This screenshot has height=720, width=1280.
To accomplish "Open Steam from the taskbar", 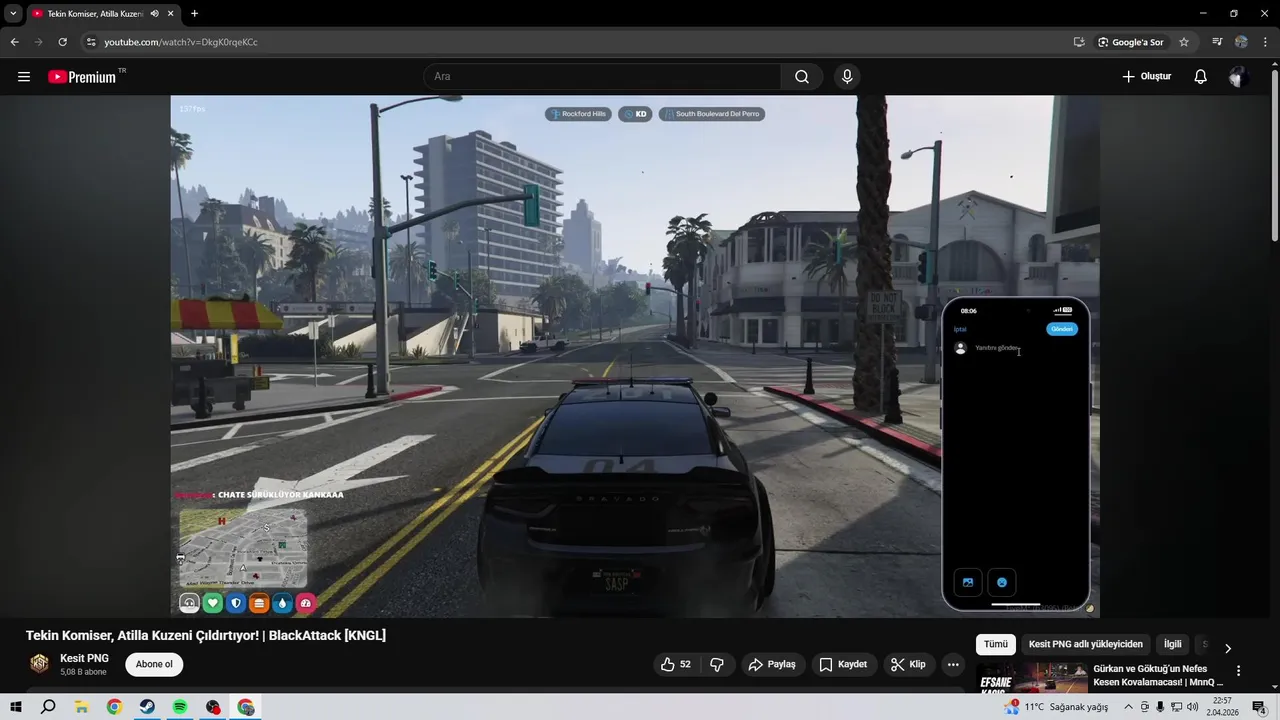I will [147, 707].
